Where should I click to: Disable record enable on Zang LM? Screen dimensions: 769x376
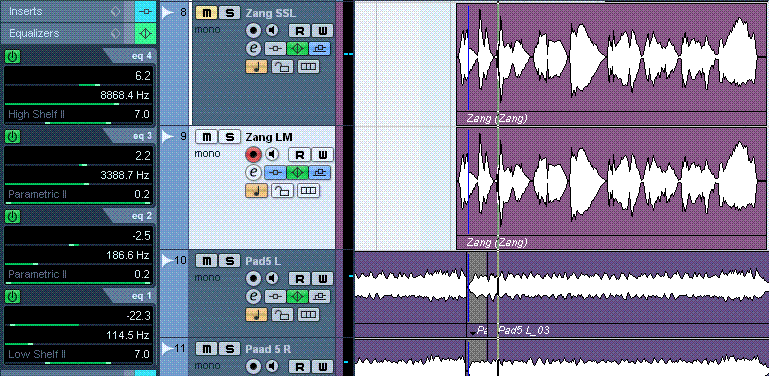coord(253,155)
